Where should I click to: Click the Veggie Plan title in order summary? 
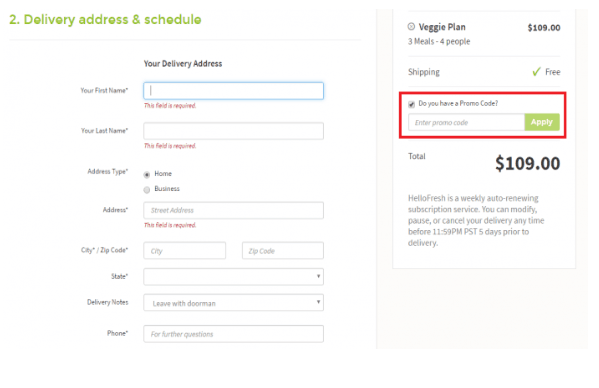click(x=442, y=27)
